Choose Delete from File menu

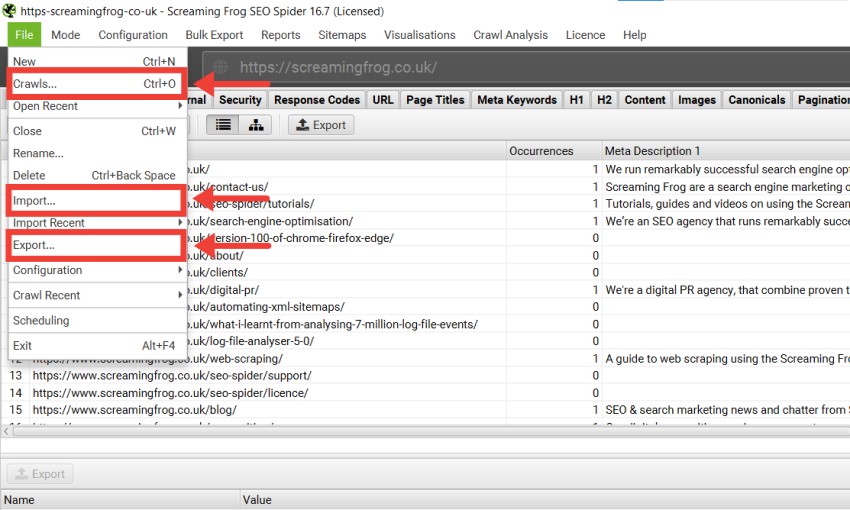tap(97, 176)
